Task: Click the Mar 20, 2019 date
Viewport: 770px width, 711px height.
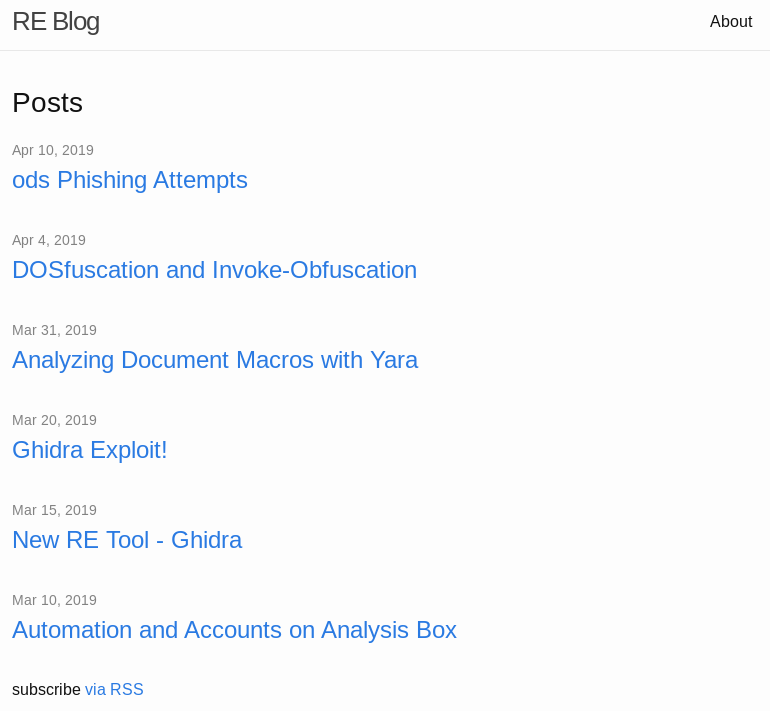Action: [54, 420]
